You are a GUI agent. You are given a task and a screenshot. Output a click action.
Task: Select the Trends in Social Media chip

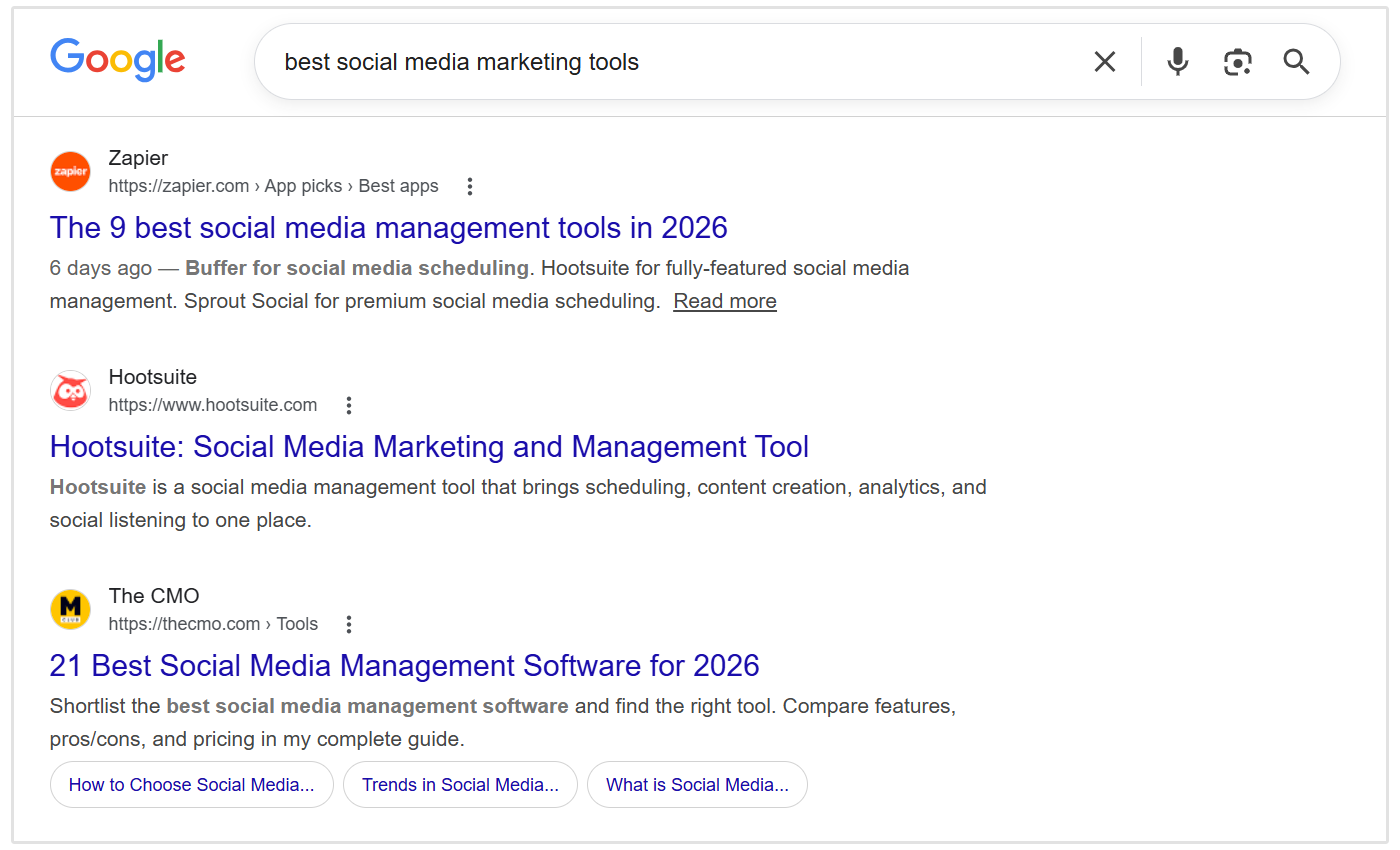(x=460, y=784)
